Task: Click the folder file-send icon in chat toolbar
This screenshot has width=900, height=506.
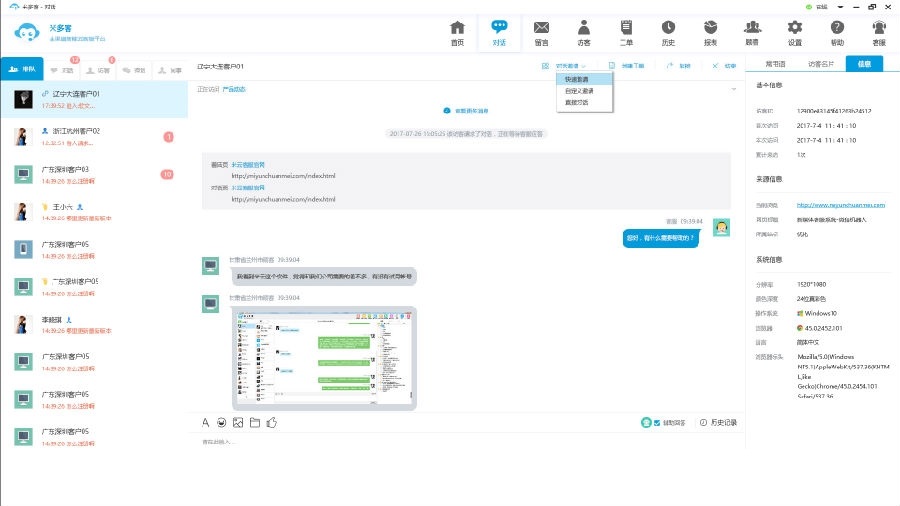Action: [x=255, y=423]
